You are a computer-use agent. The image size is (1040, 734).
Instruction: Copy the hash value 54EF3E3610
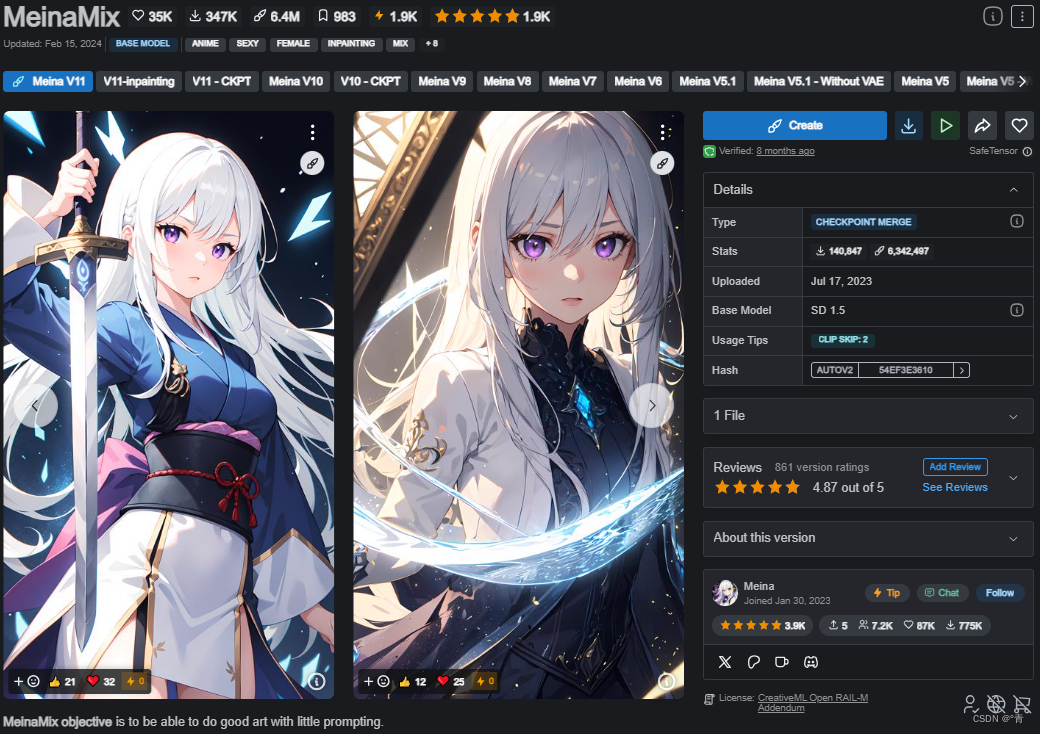tap(905, 370)
